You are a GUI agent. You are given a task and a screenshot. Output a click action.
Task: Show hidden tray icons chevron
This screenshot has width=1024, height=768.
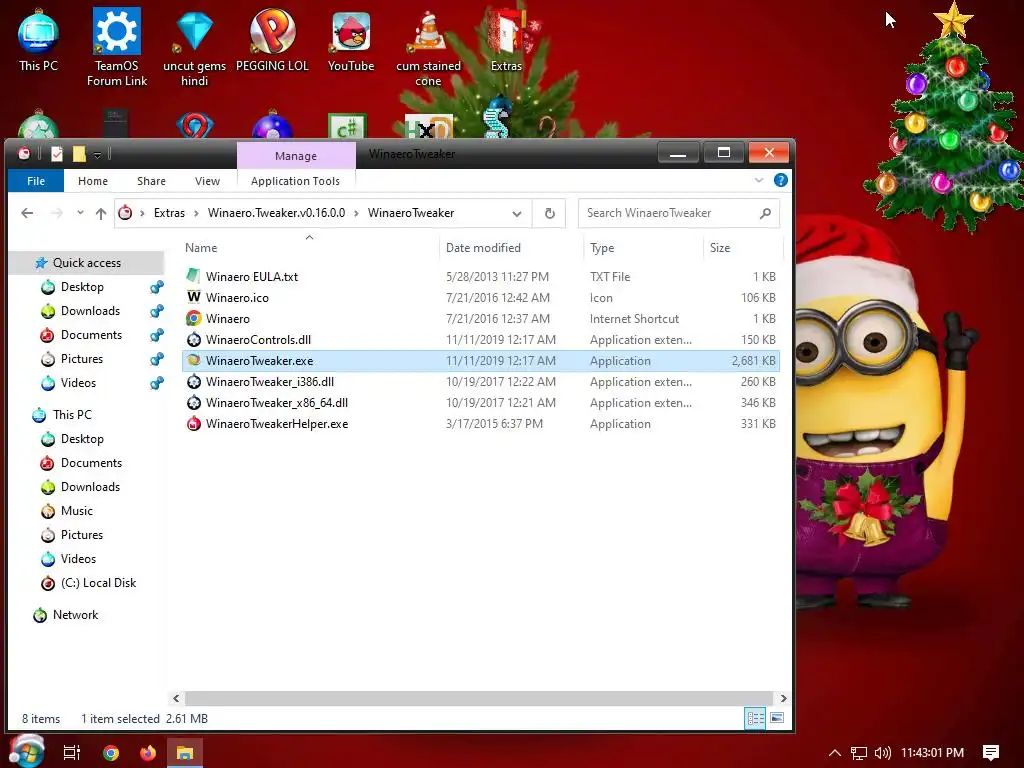(835, 753)
